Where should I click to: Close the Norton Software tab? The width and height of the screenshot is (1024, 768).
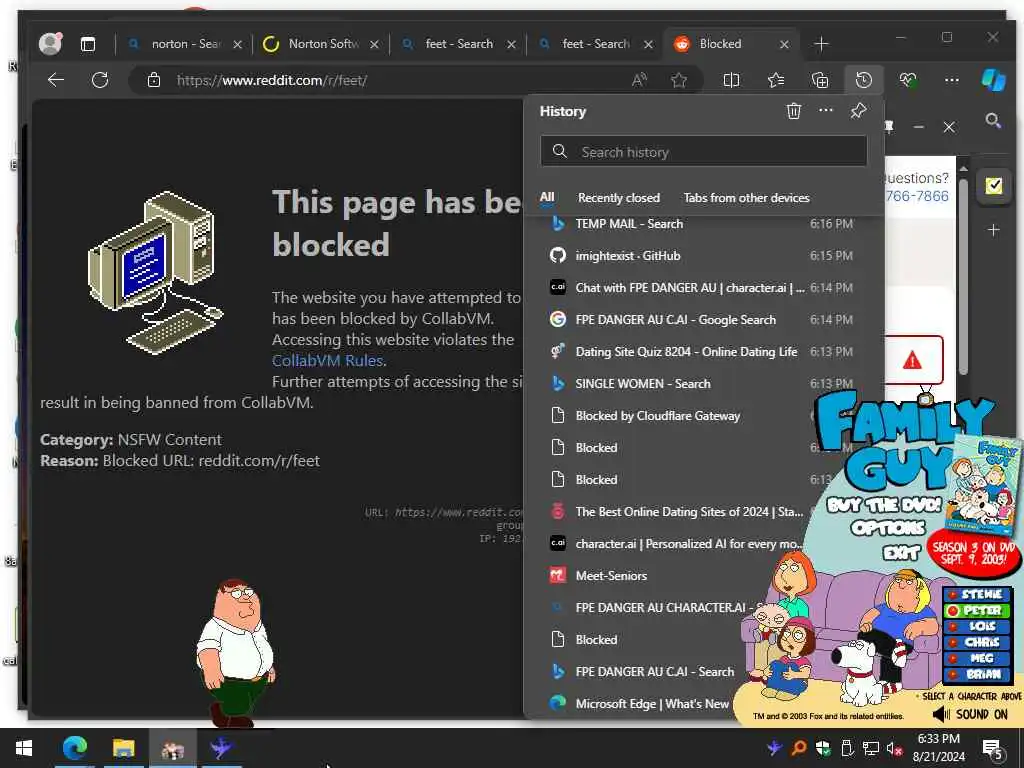374,44
